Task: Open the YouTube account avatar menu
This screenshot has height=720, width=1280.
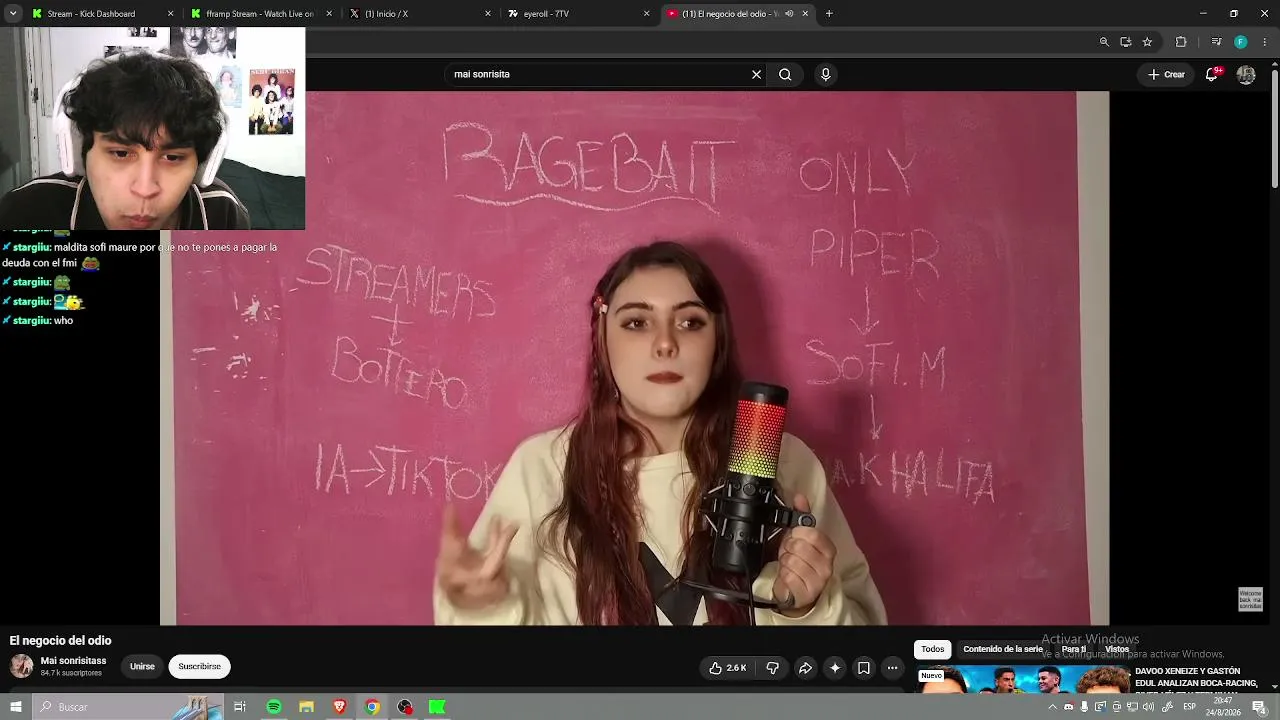Action: click(1246, 74)
